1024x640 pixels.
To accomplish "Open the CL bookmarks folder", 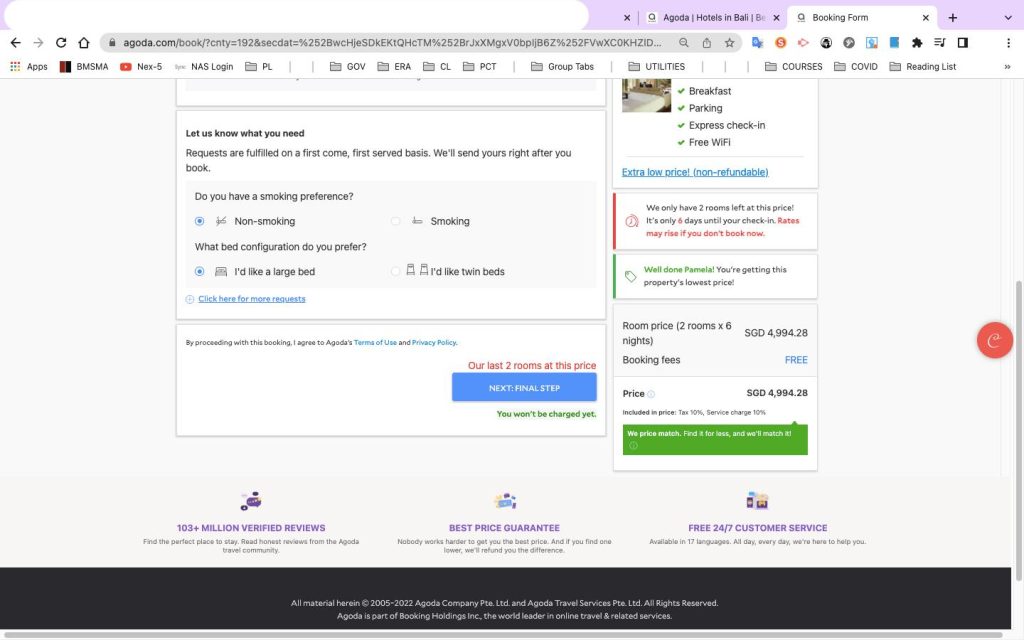I will pyautogui.click(x=437, y=67).
